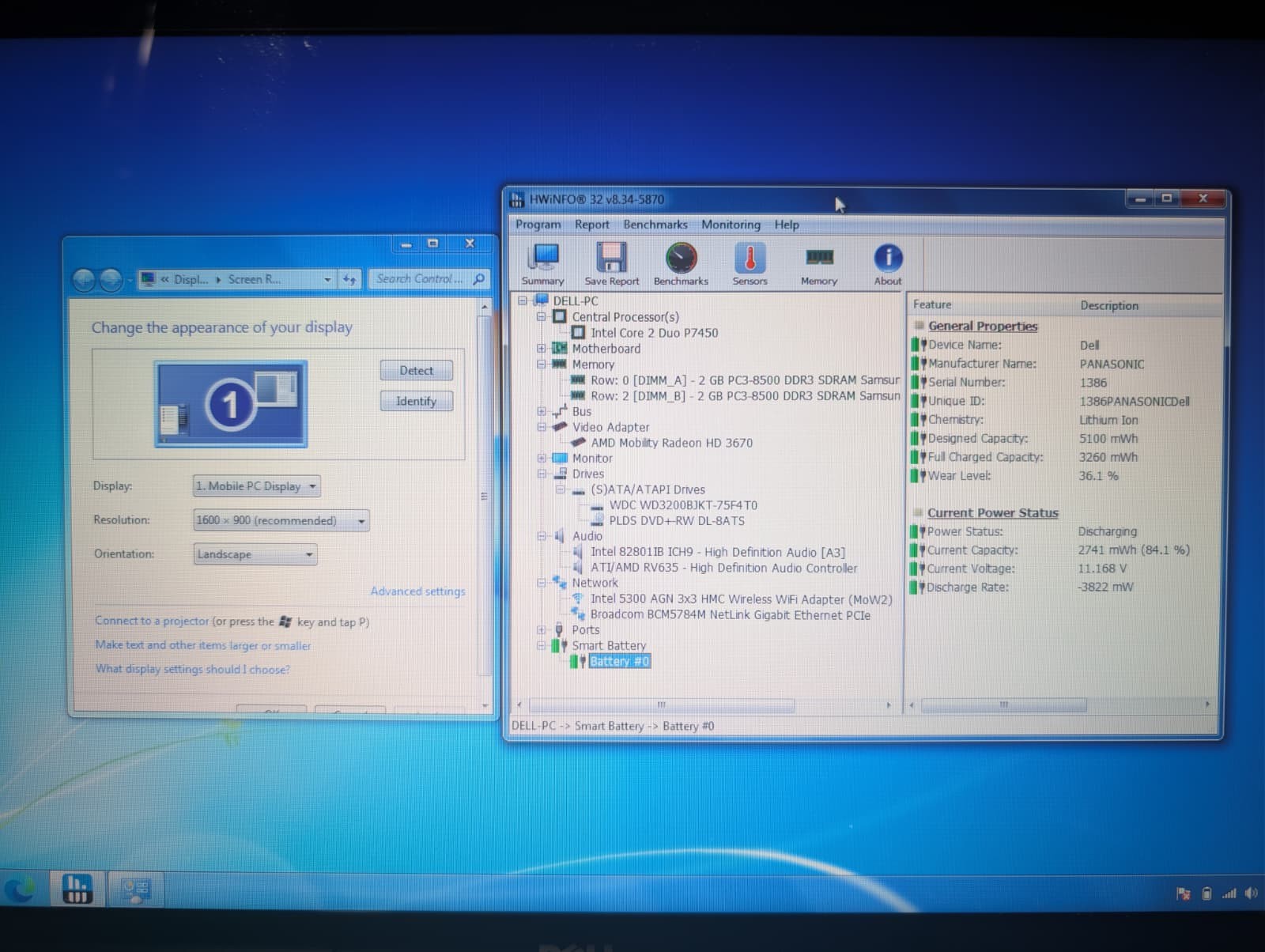Screen dimensions: 1265x952
Task: Expand the Motherboard tree node
Action: (542, 349)
